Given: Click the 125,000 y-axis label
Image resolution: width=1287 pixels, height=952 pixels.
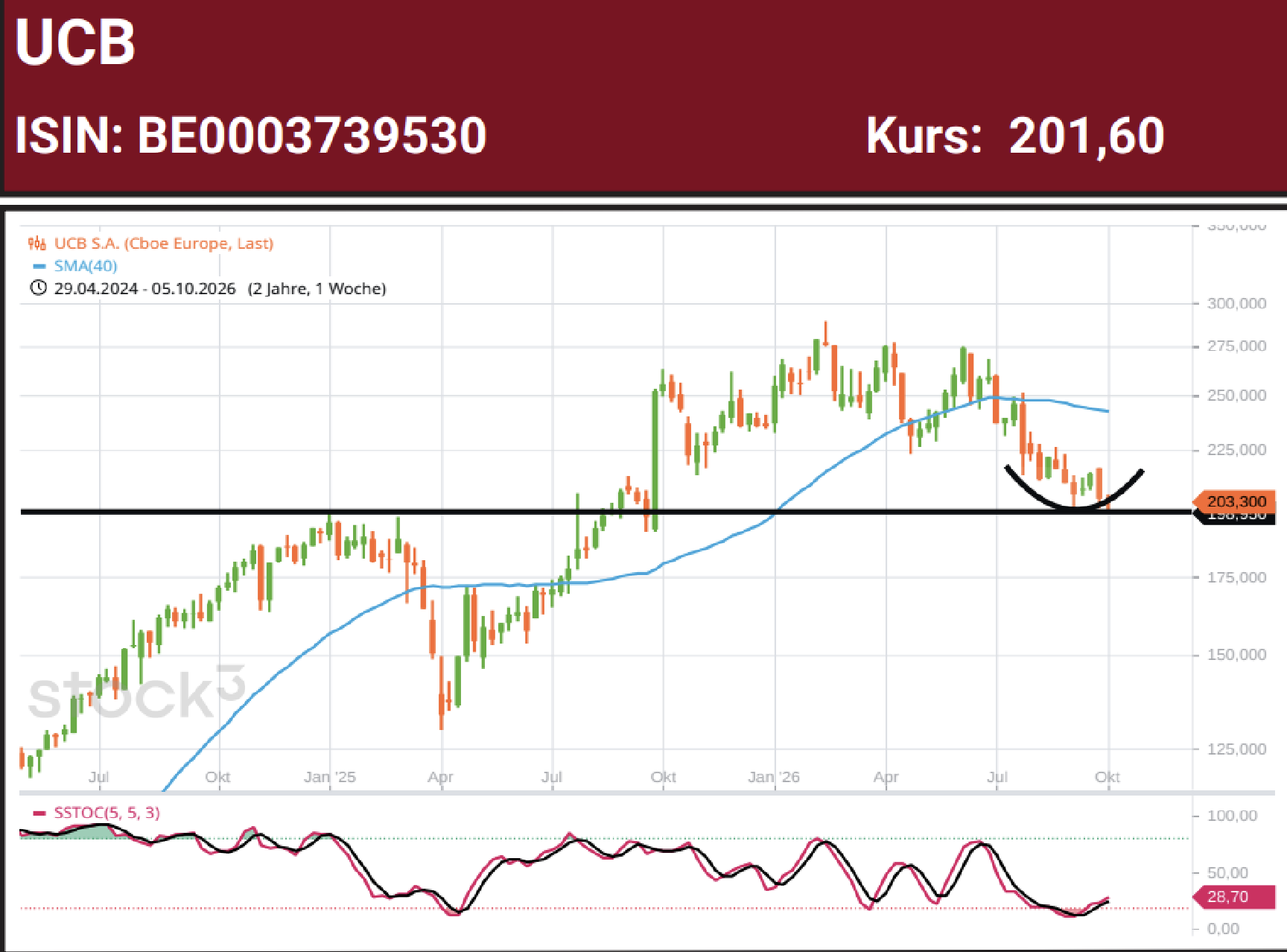Looking at the screenshot, I should click(1236, 749).
